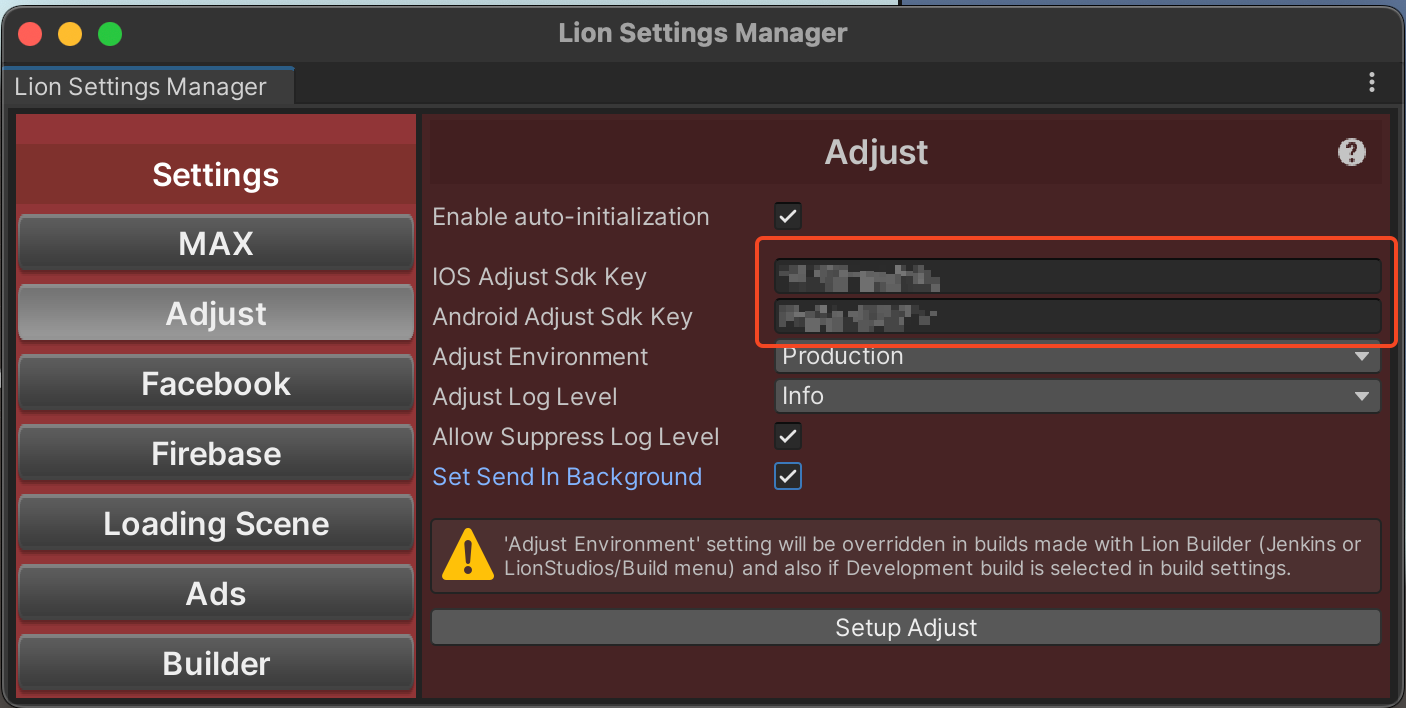
Task: Open the Adjust Environment Production dropdown
Action: click(x=1078, y=356)
